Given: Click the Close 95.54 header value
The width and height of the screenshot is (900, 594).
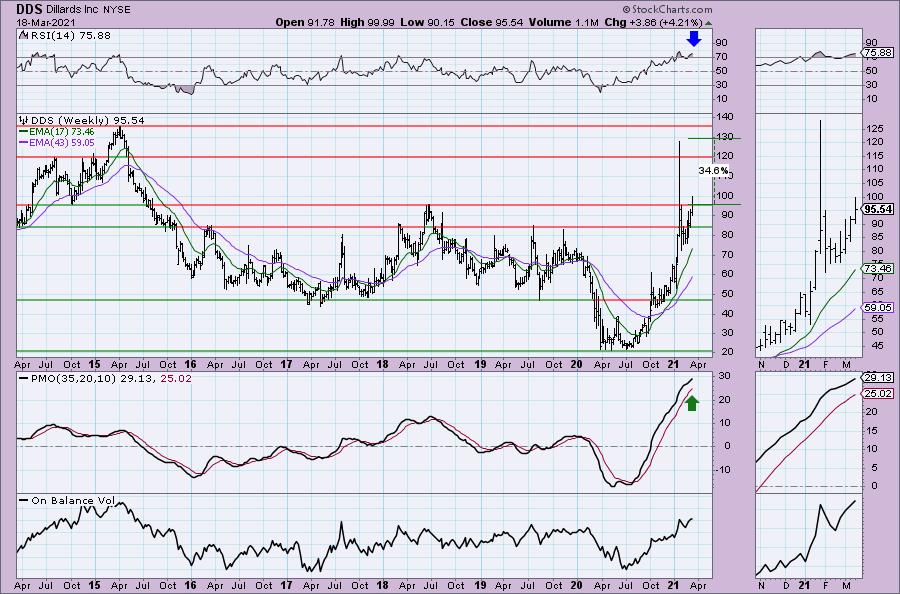Looking at the screenshot, I should (x=491, y=22).
